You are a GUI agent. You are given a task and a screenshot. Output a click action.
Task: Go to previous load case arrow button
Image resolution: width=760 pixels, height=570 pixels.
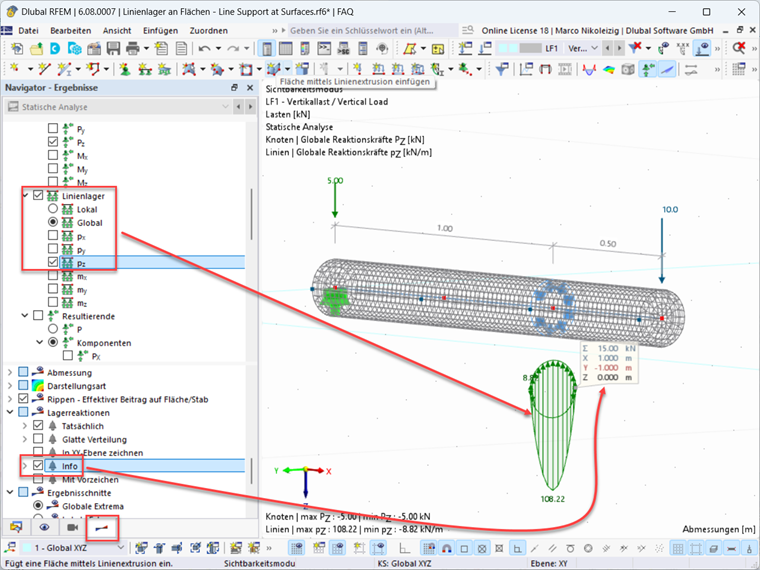tap(607, 48)
